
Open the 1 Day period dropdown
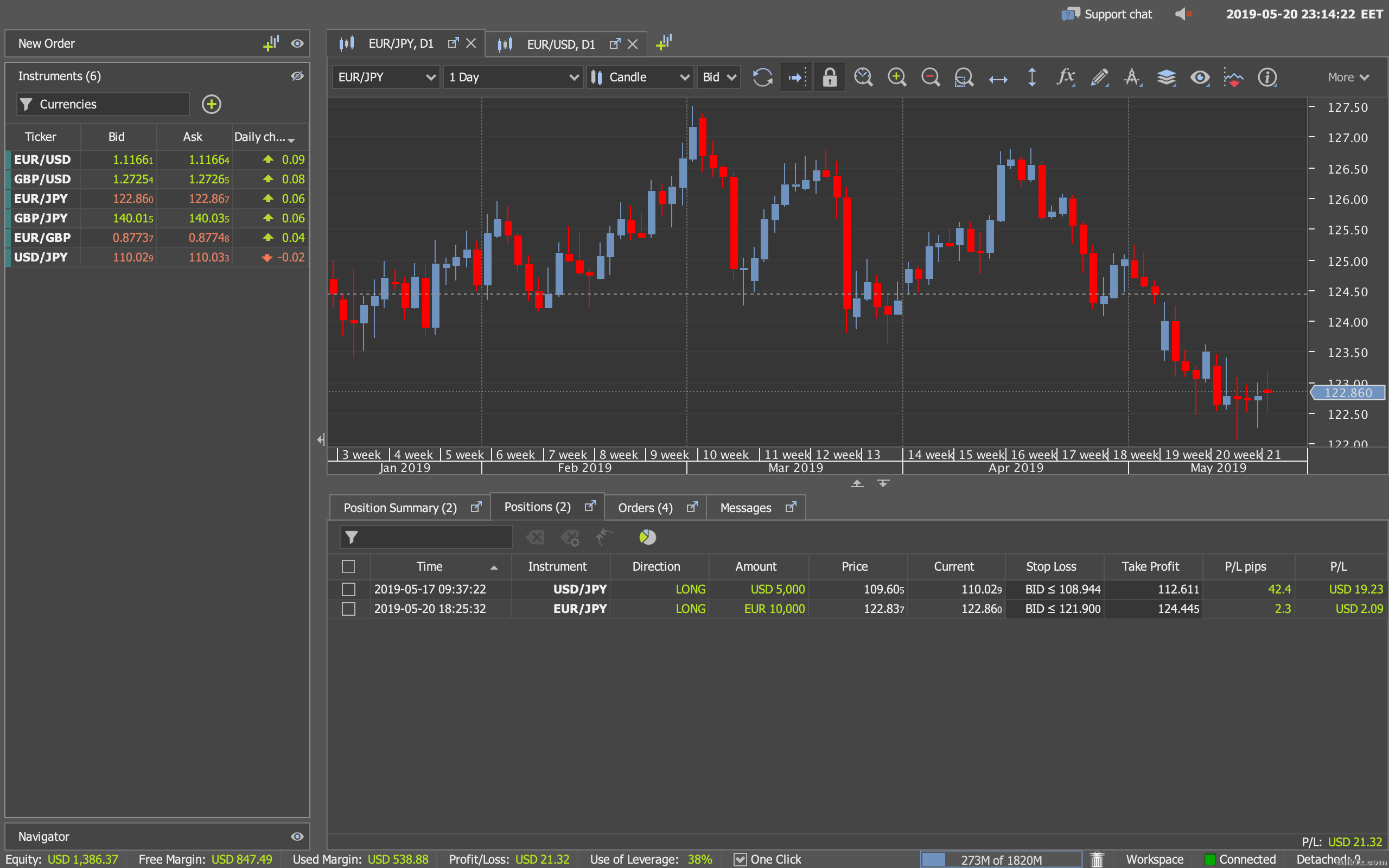(x=513, y=77)
